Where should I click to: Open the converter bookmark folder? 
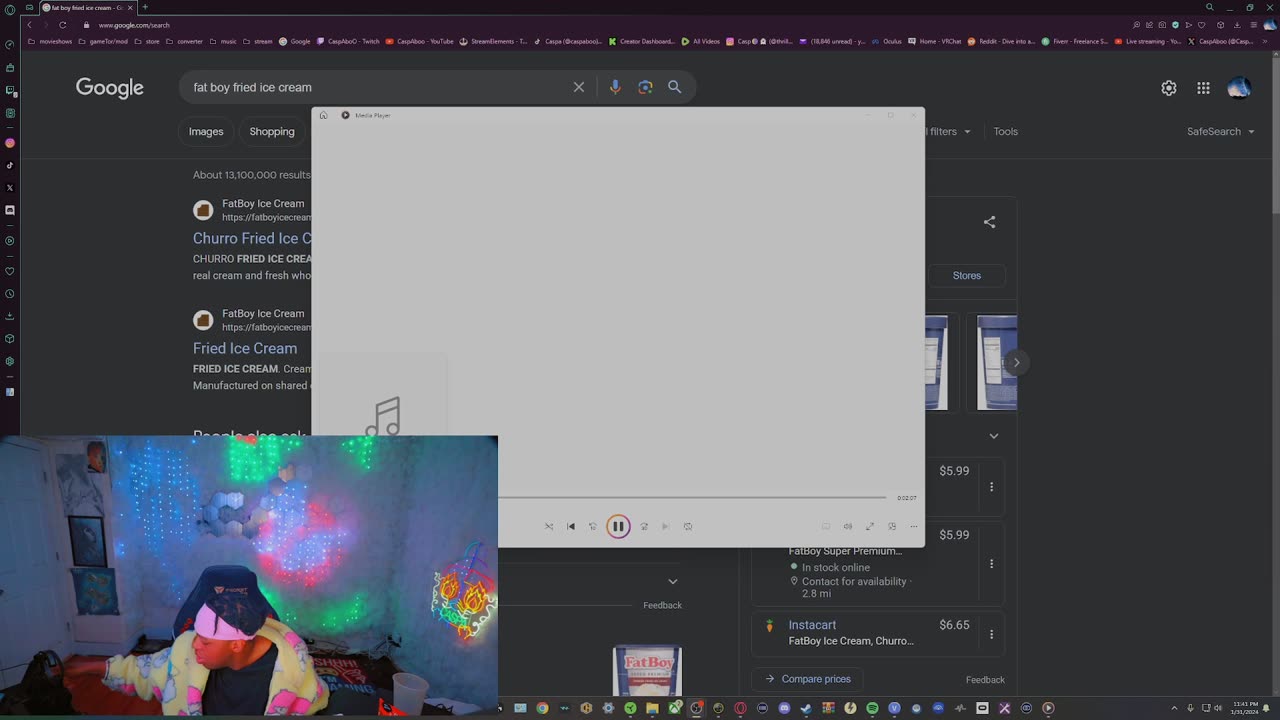tap(185, 41)
